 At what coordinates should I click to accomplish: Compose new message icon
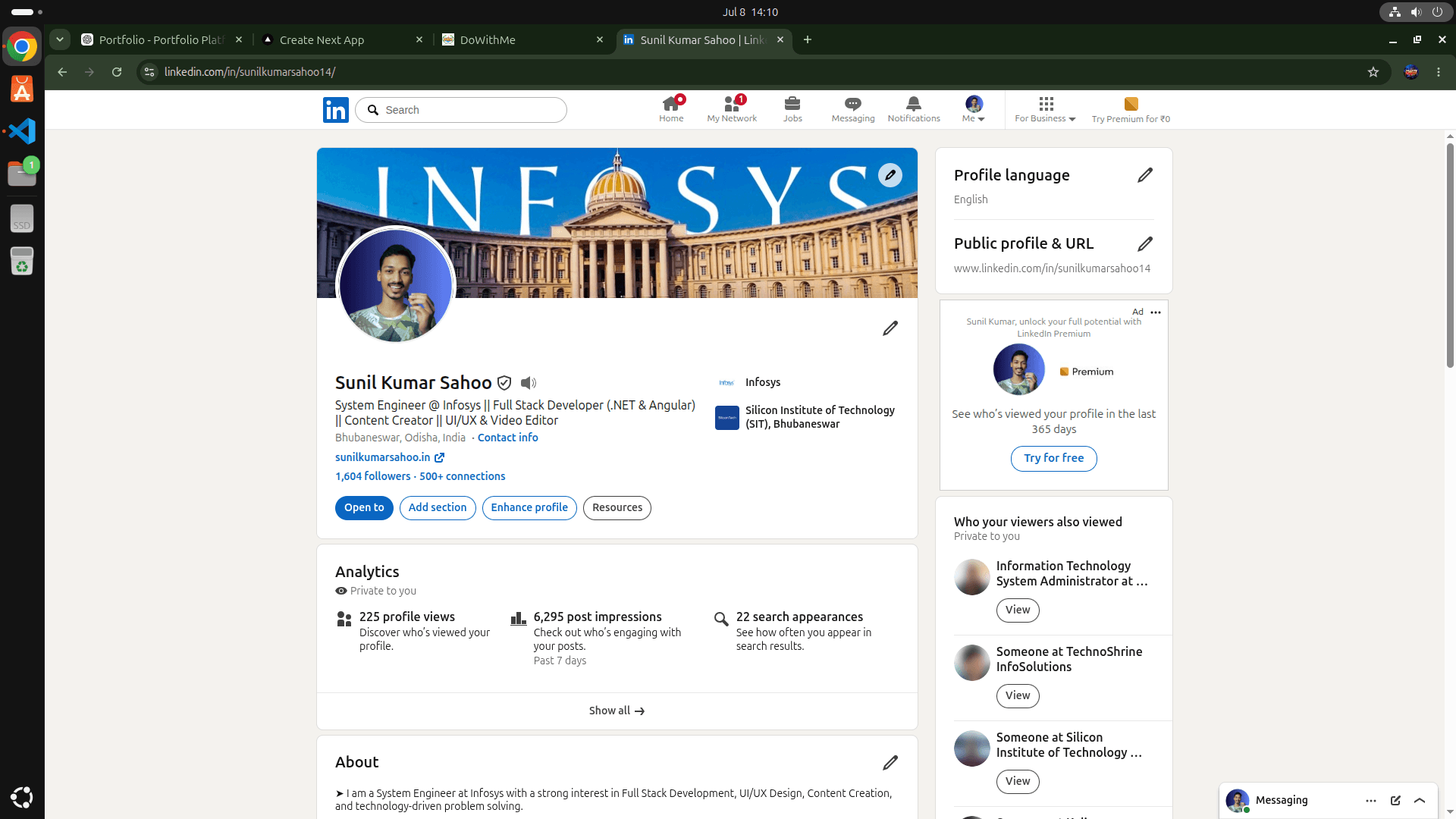click(1395, 801)
